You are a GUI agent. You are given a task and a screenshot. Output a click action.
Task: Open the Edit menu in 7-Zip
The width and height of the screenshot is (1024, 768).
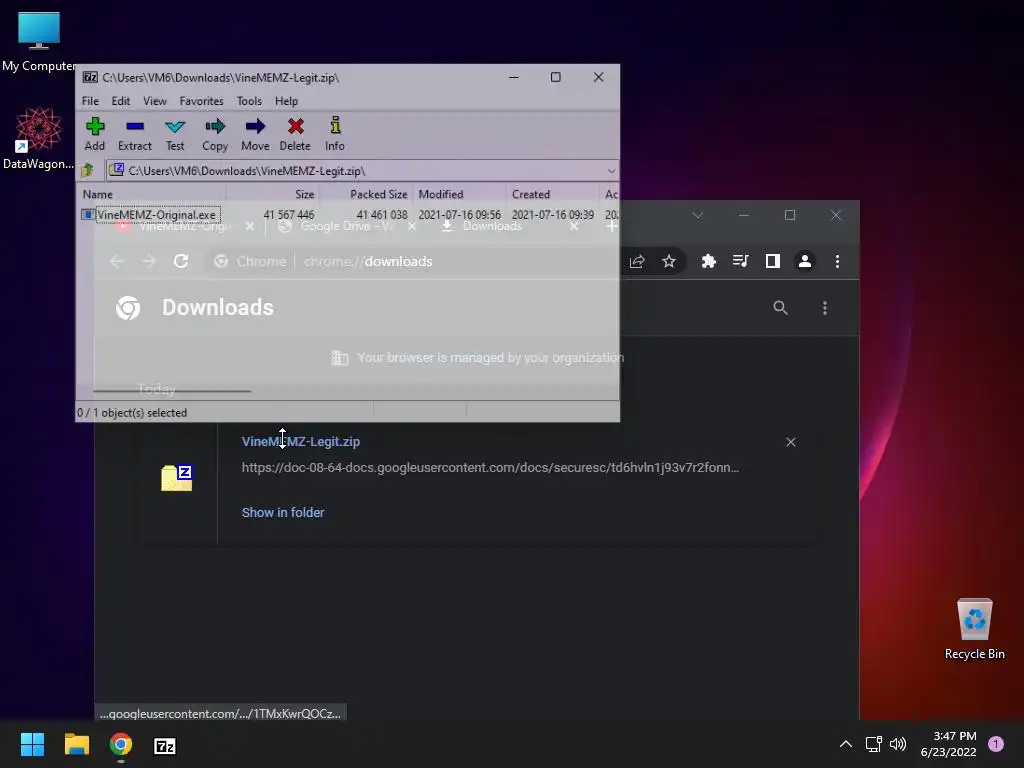pyautogui.click(x=121, y=101)
